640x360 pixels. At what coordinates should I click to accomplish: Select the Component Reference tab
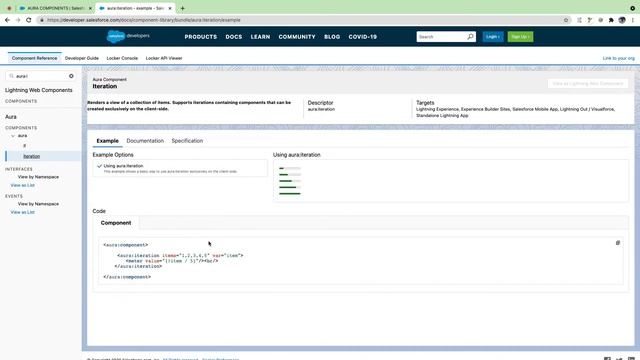(x=34, y=58)
